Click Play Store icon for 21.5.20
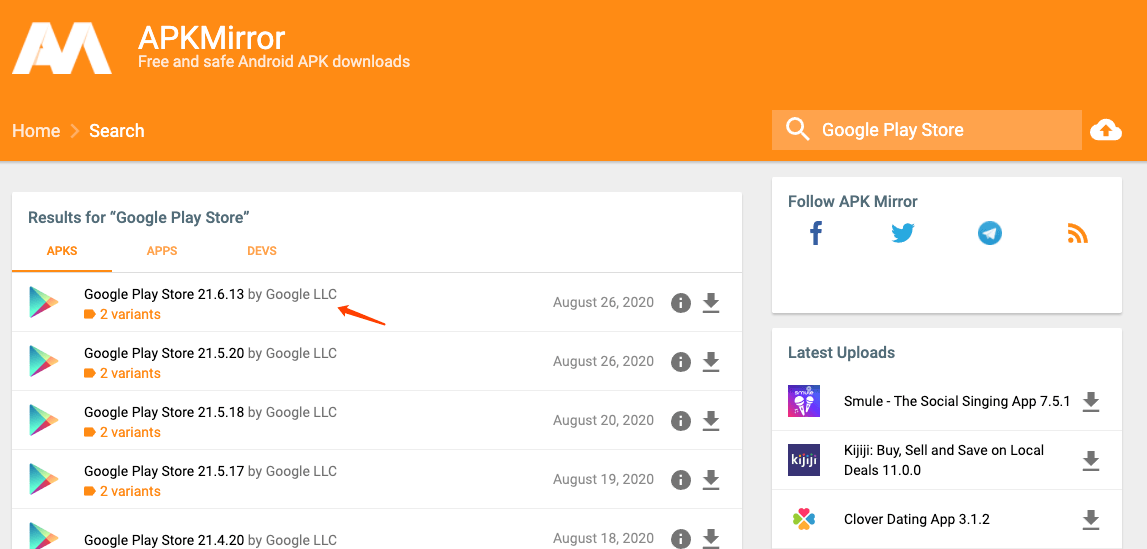The height and width of the screenshot is (549, 1147). tap(44, 362)
